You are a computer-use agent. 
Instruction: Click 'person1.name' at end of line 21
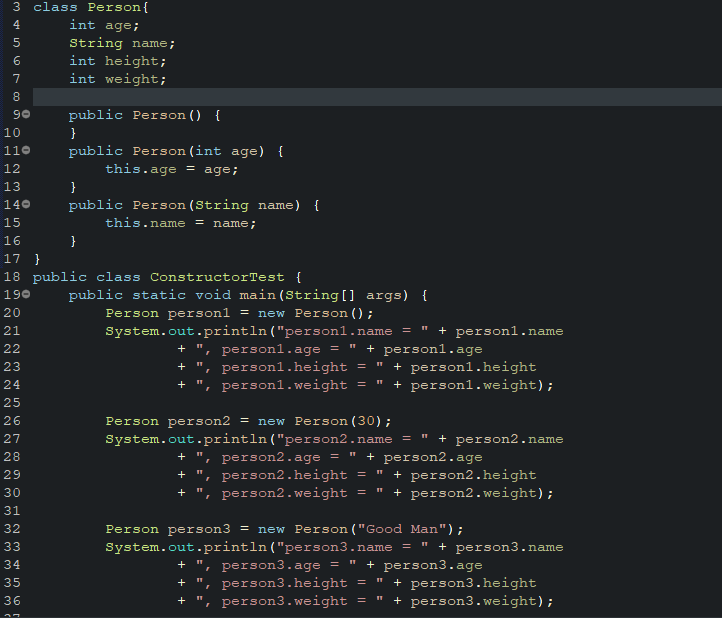(x=509, y=331)
